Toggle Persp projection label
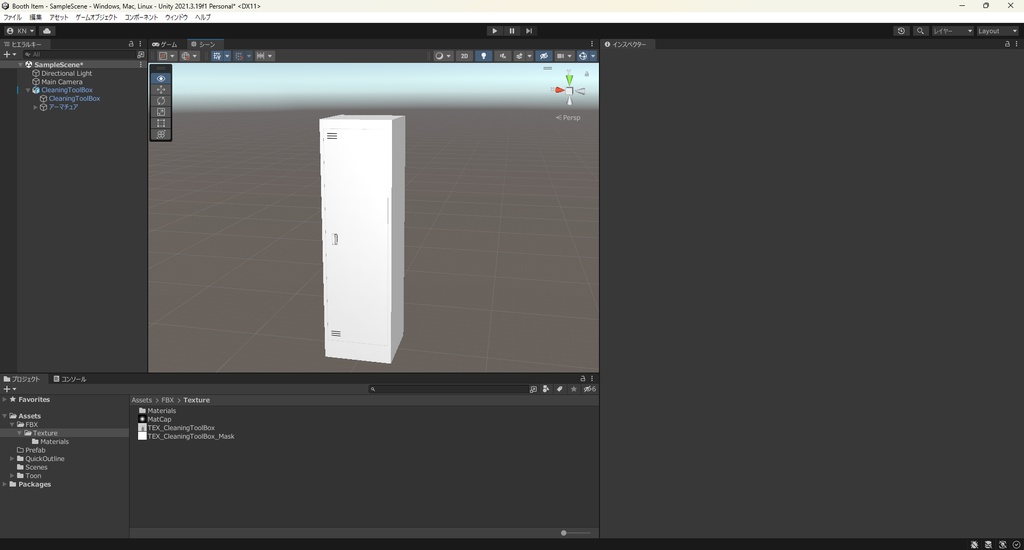 [x=568, y=118]
